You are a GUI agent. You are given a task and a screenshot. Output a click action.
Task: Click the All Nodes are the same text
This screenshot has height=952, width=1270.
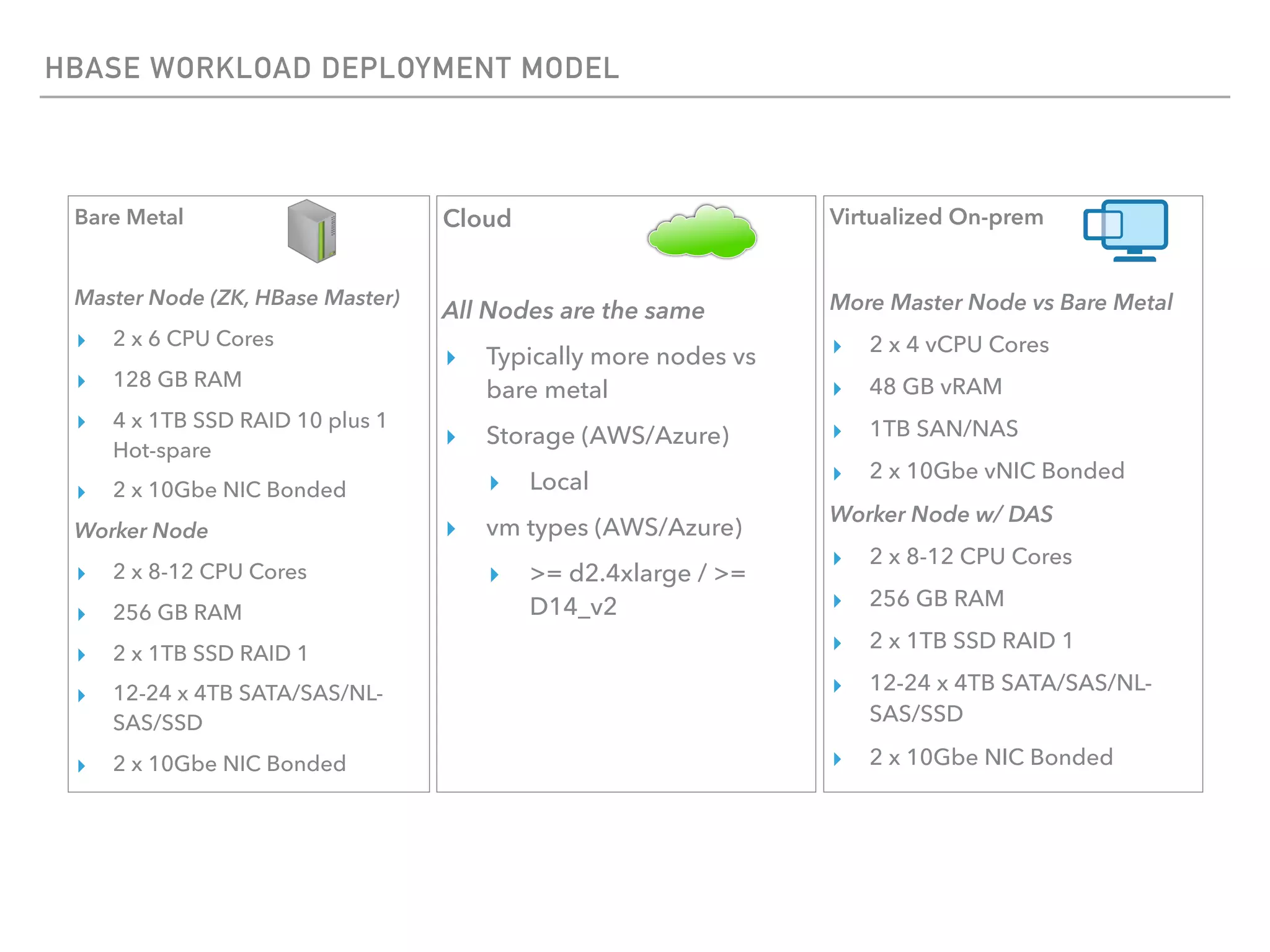coord(573,311)
